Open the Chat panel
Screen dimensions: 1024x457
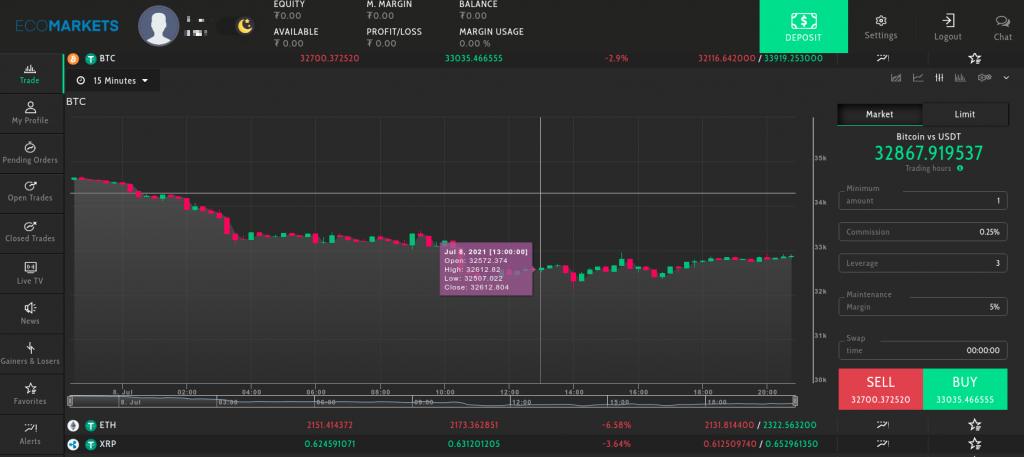tap(1002, 27)
